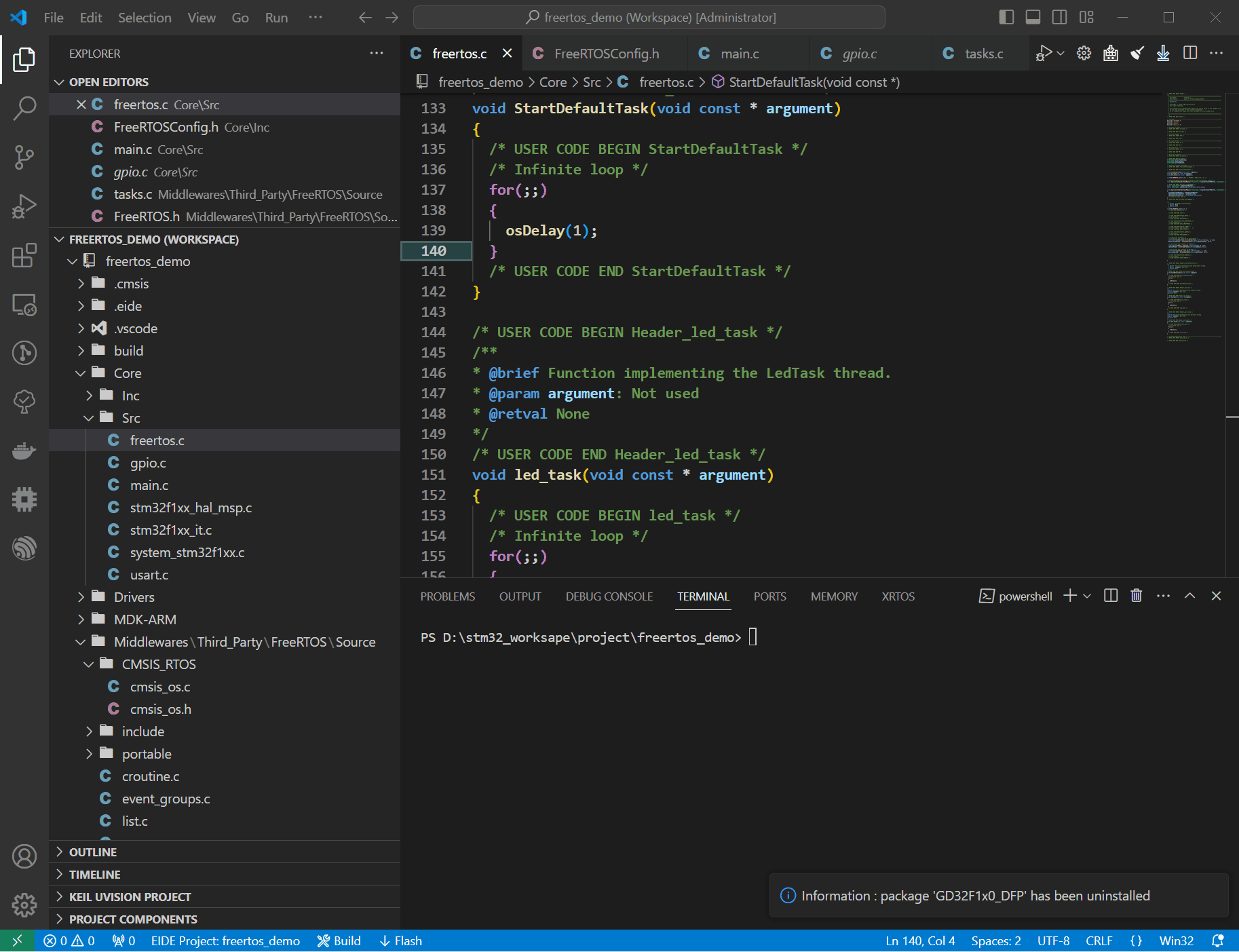Close the terminal panel
Viewport: 1239px width, 952px height.
(1216, 596)
